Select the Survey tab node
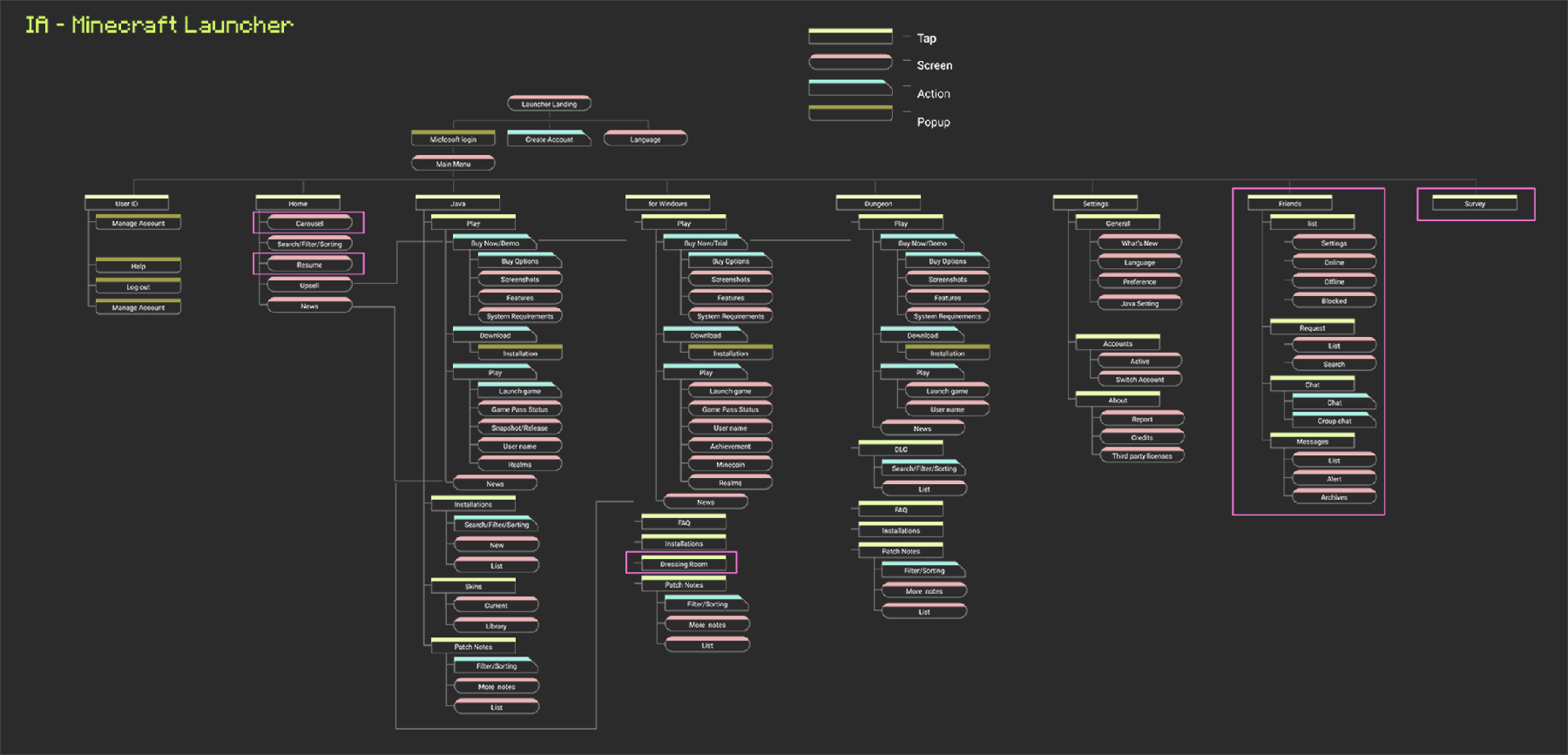Image resolution: width=1568 pixels, height=755 pixels. 1475,204
